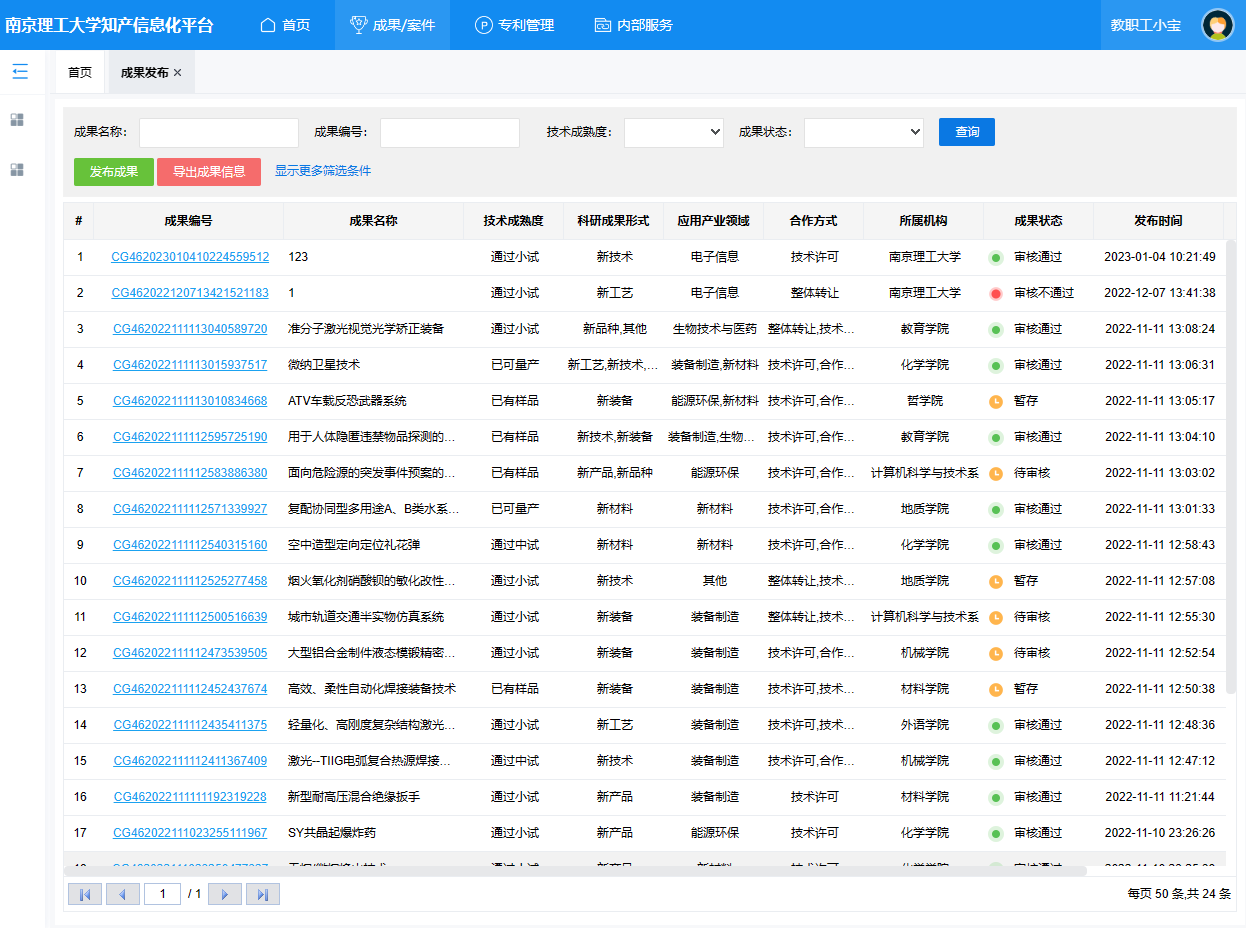The height and width of the screenshot is (928, 1246).
Task: Focus the 成果名称 input field
Action: click(x=219, y=132)
